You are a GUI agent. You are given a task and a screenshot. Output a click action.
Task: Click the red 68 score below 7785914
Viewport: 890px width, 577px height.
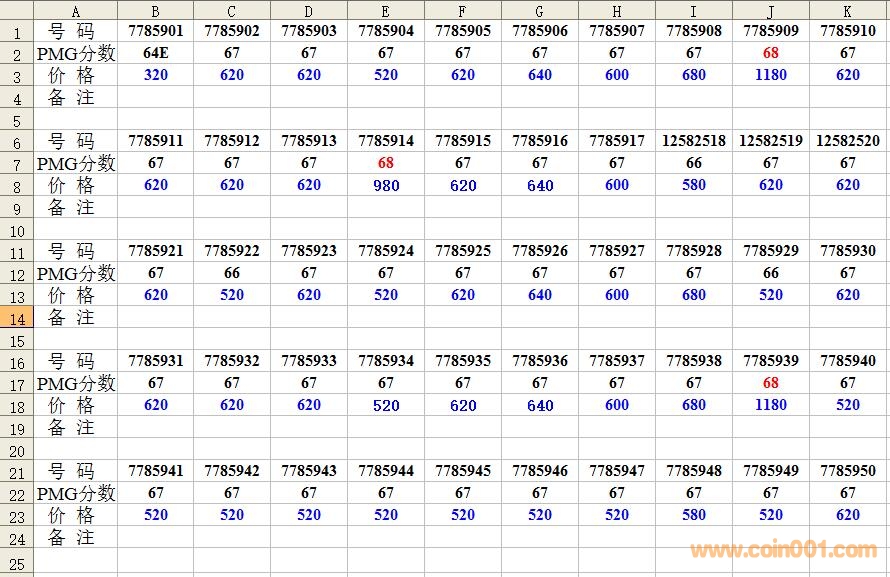tap(386, 163)
